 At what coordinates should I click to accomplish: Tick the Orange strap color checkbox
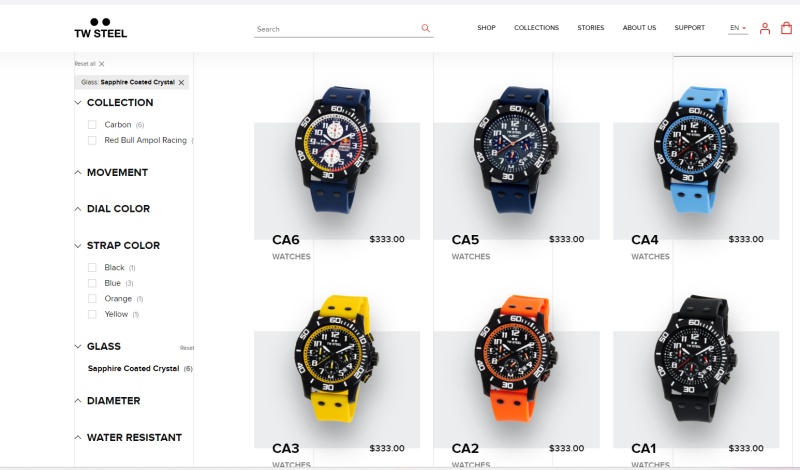tap(92, 299)
